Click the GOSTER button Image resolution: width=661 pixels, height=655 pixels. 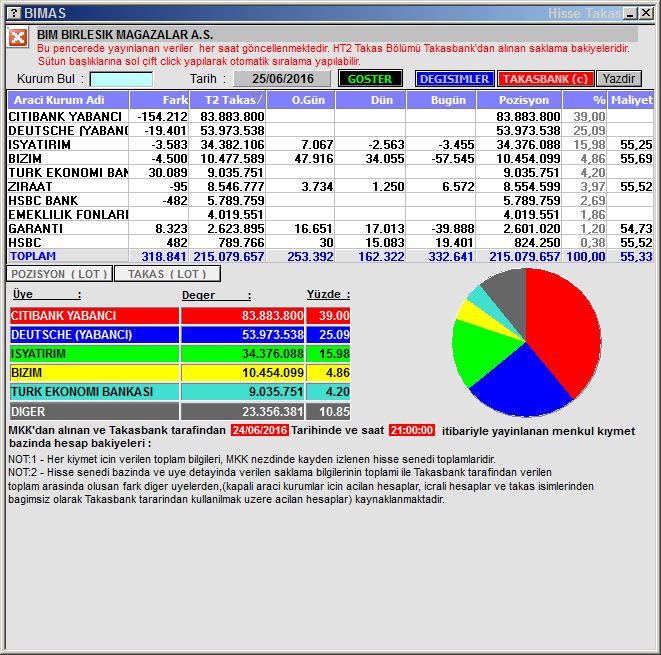[x=370, y=78]
